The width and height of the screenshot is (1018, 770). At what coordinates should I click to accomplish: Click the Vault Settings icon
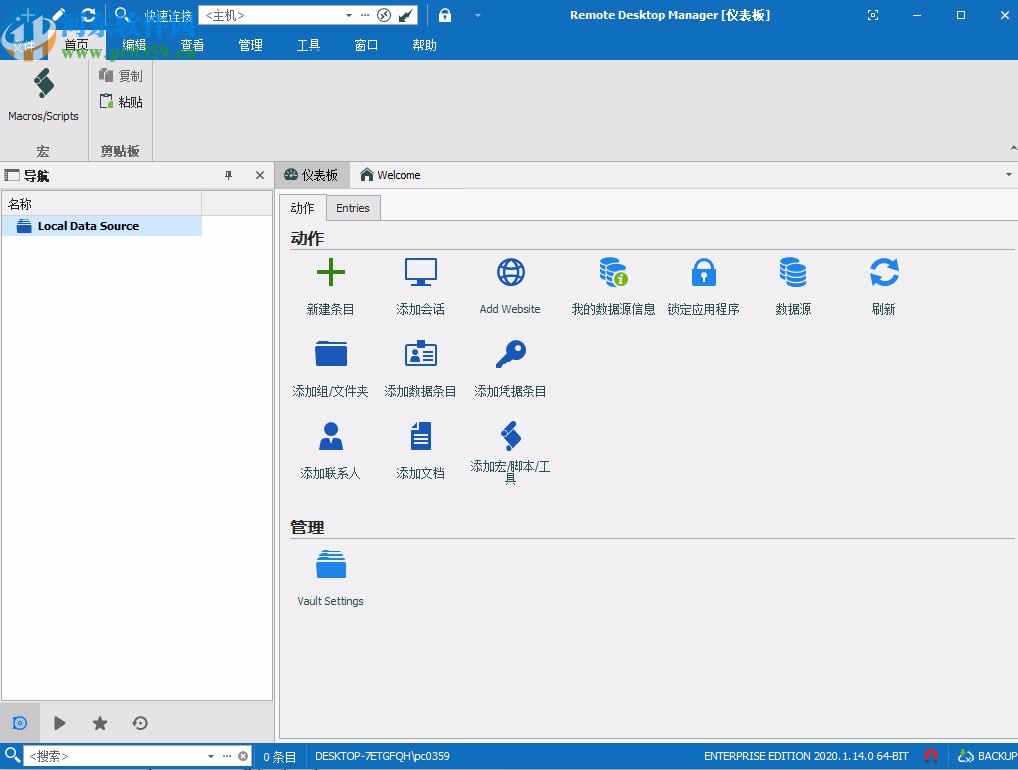[330, 563]
